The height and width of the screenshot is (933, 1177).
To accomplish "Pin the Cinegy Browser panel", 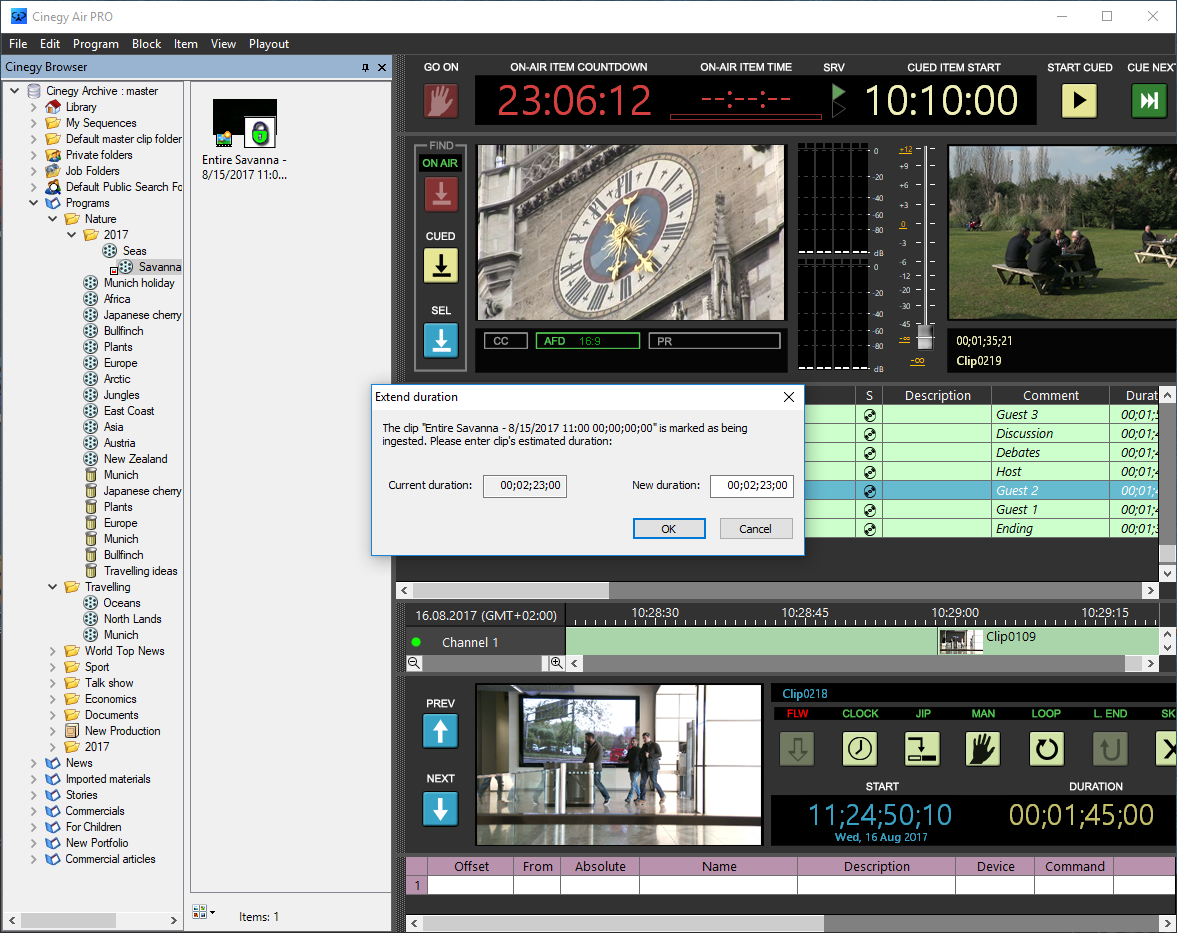I will tap(366, 68).
